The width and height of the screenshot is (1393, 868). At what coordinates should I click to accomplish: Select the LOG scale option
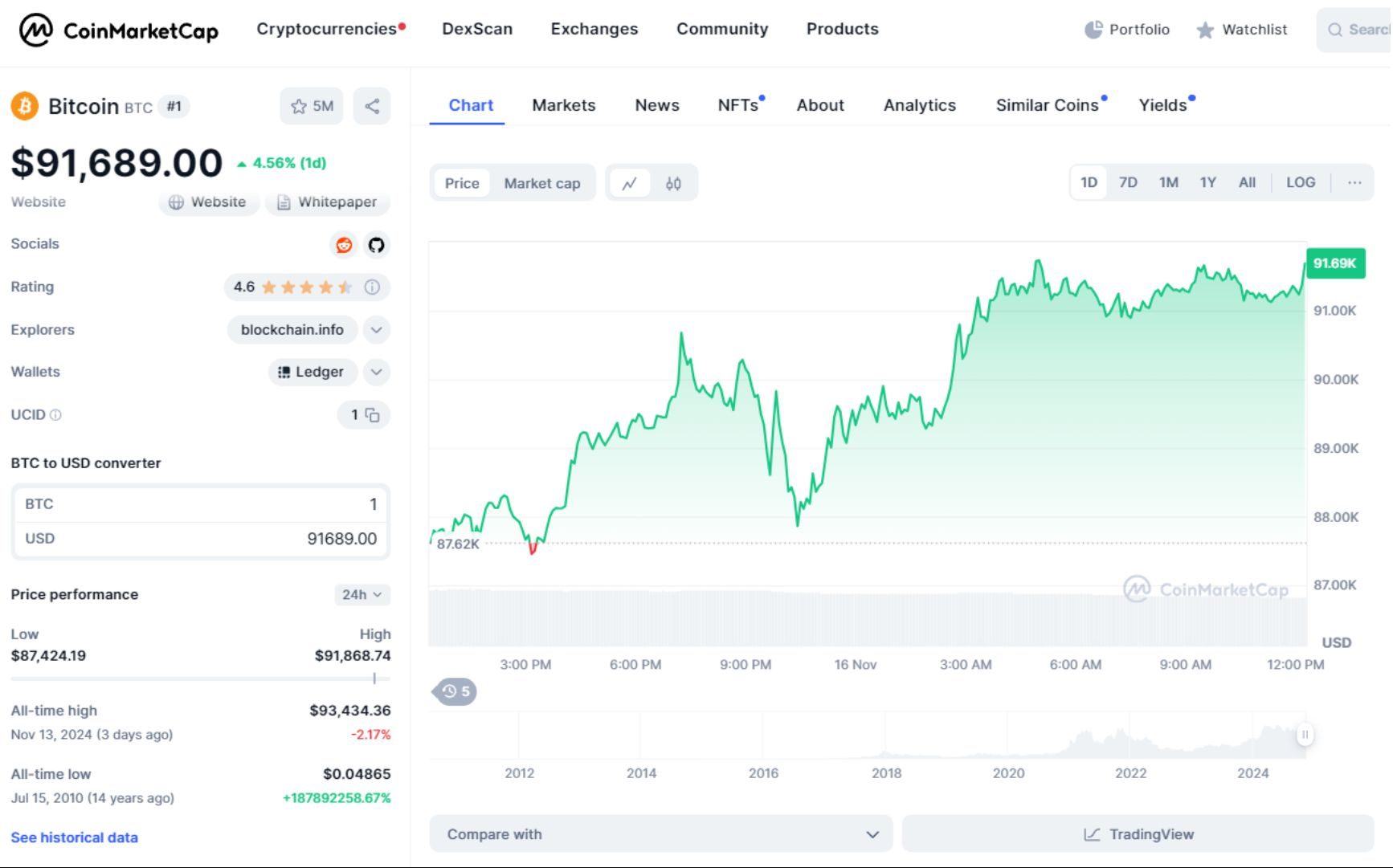point(1301,182)
